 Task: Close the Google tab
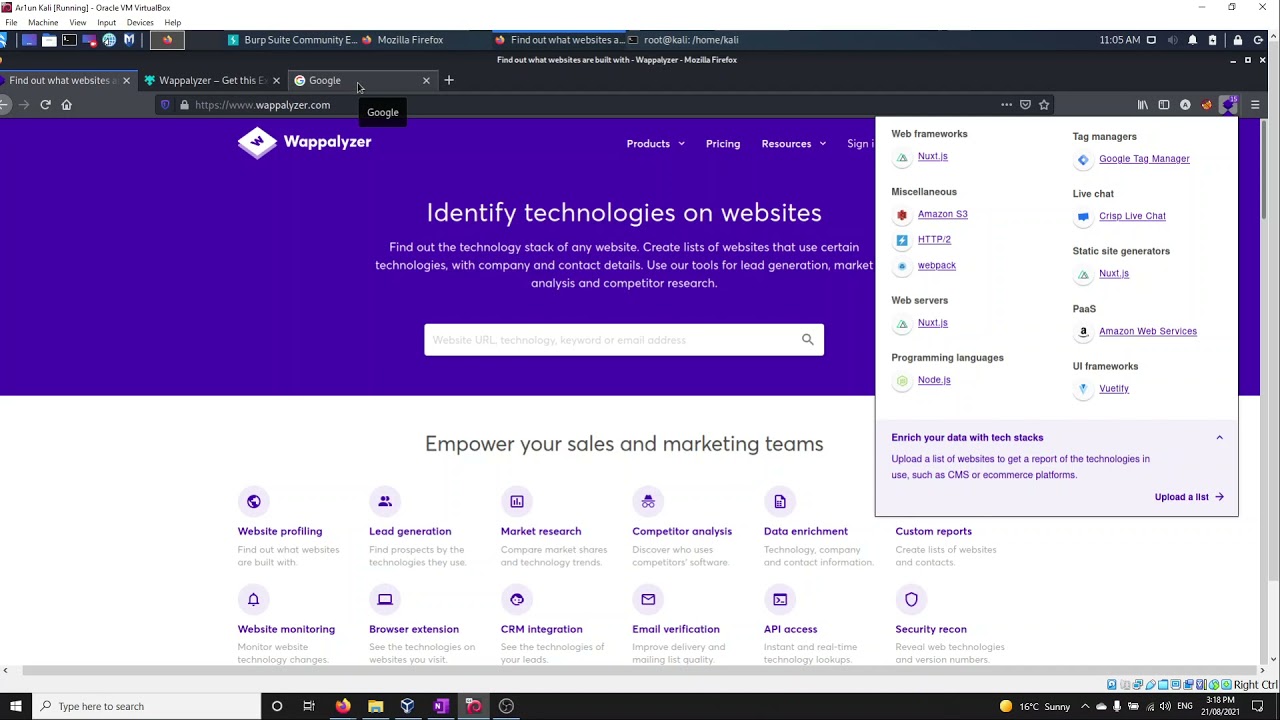(426, 80)
